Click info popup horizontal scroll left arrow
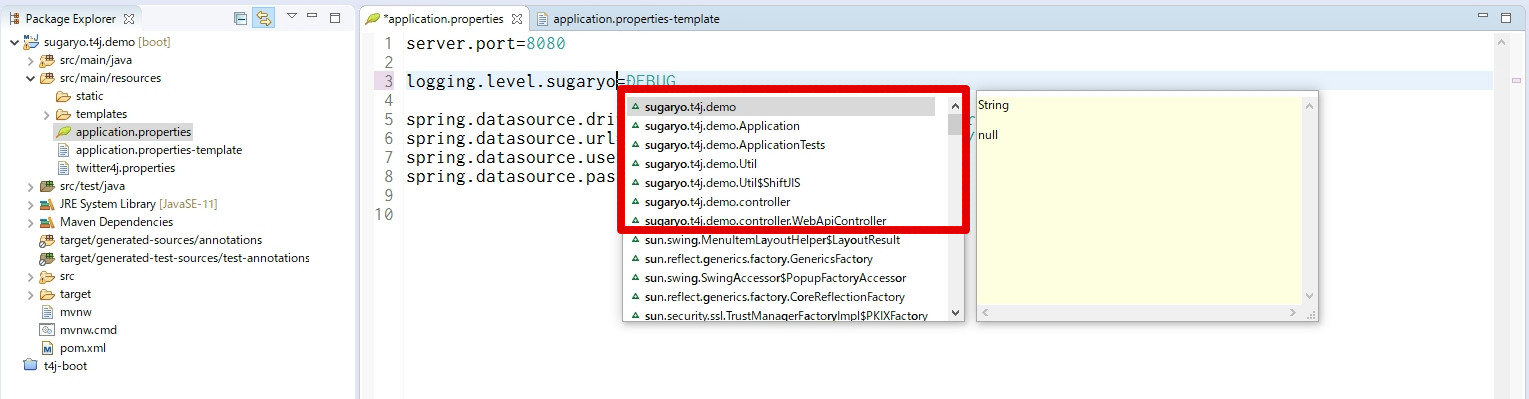 tap(986, 313)
